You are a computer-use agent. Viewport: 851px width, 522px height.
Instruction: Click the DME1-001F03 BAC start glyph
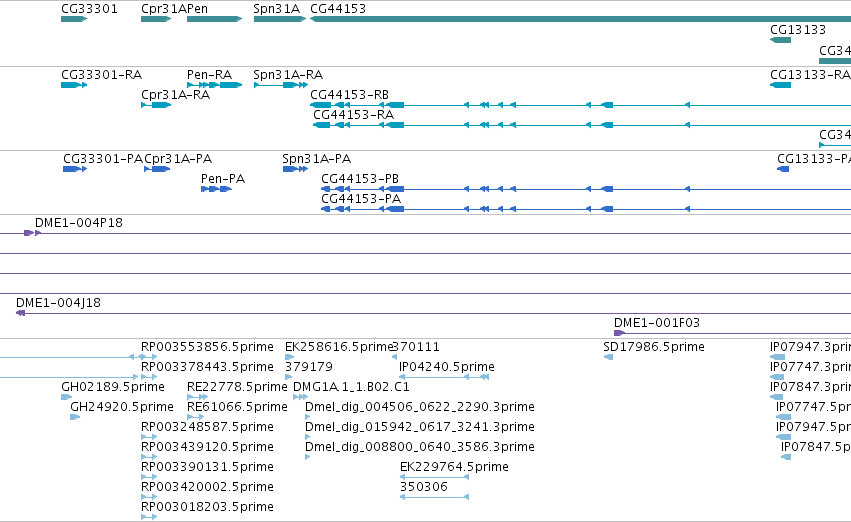click(619, 333)
